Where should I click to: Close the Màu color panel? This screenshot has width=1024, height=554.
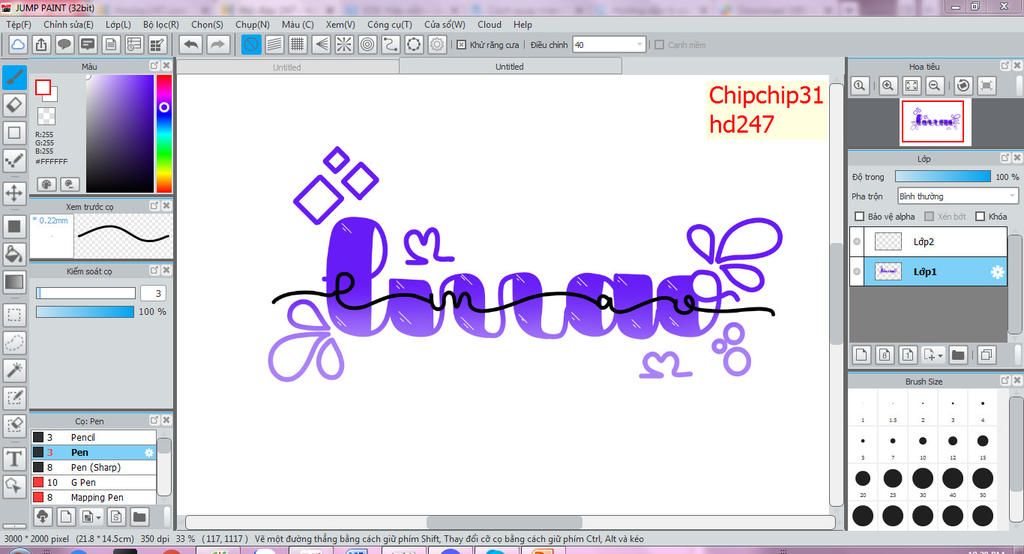click(x=167, y=66)
